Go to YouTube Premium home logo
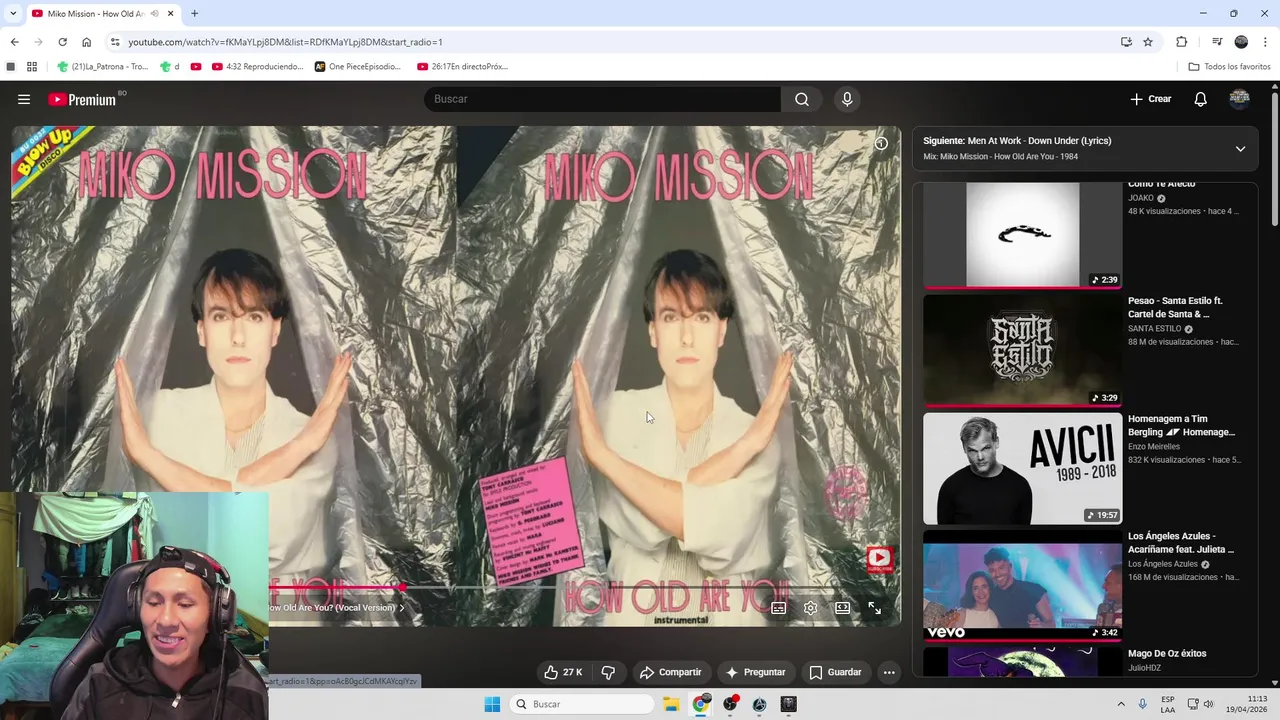 click(84, 99)
